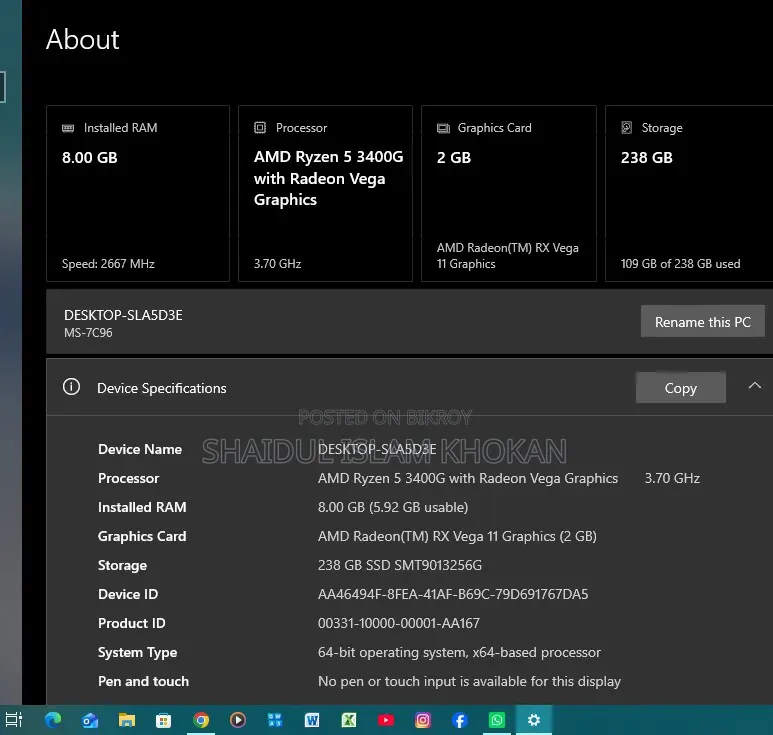Click the Device Name label
This screenshot has width=773, height=735.
[x=140, y=449]
